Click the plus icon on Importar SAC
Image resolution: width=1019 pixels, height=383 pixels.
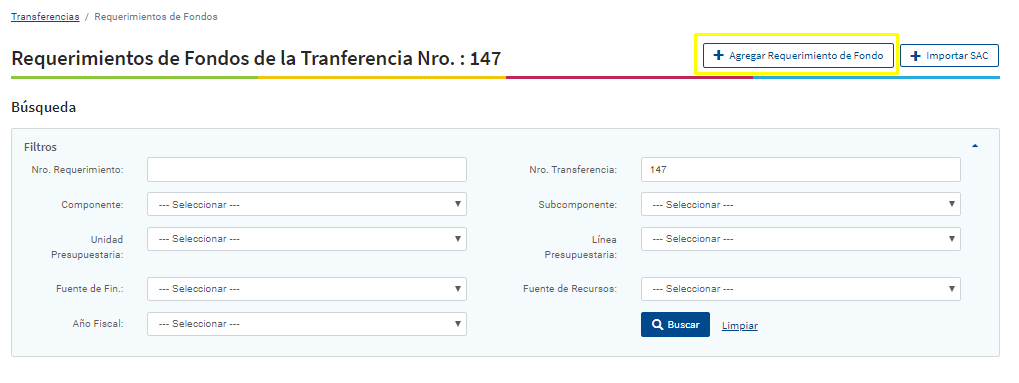pyautogui.click(x=916, y=56)
